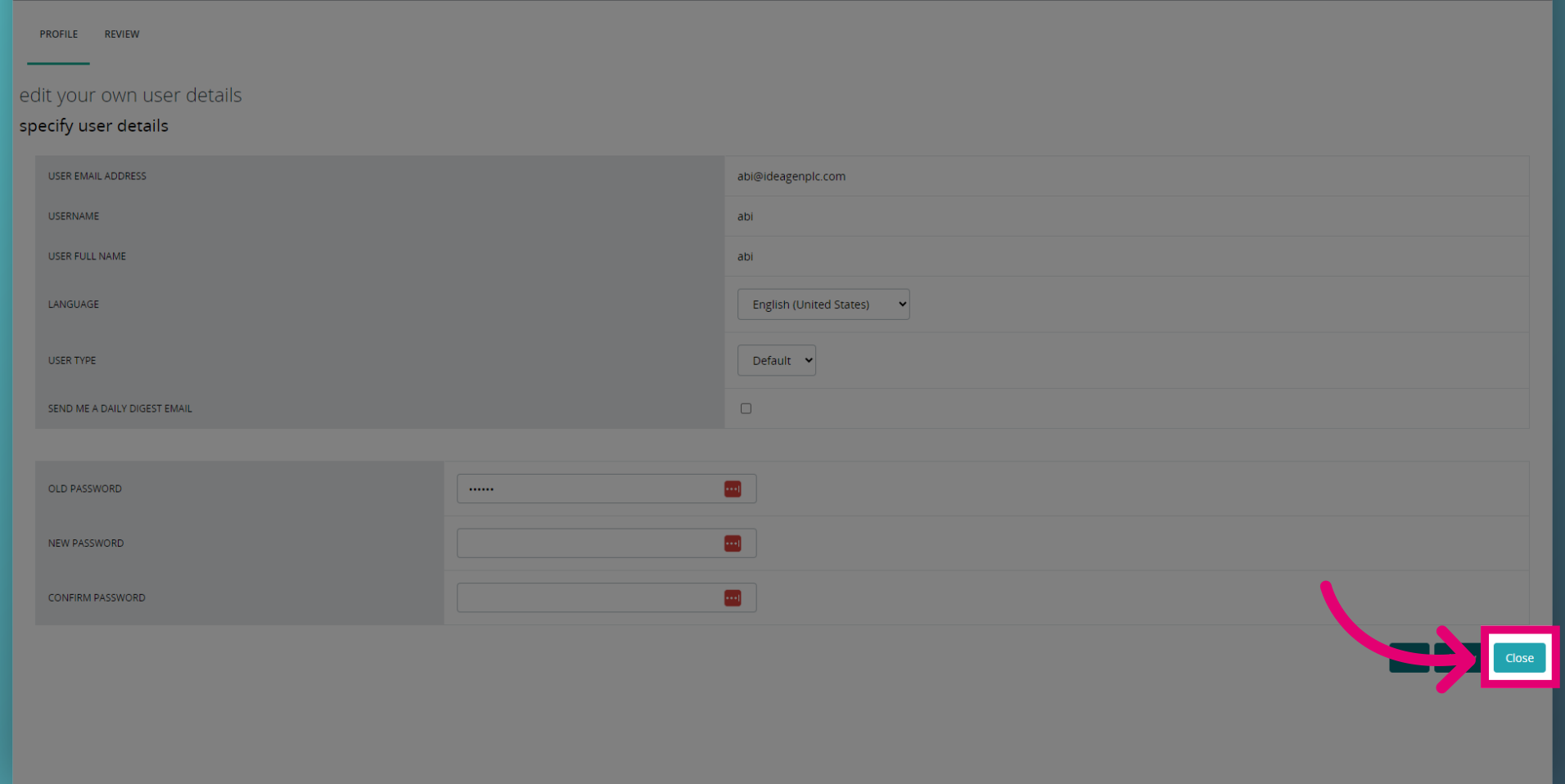Select the email abi@ideagenplc.com
Image resolution: width=1565 pixels, height=784 pixels.
point(792,176)
